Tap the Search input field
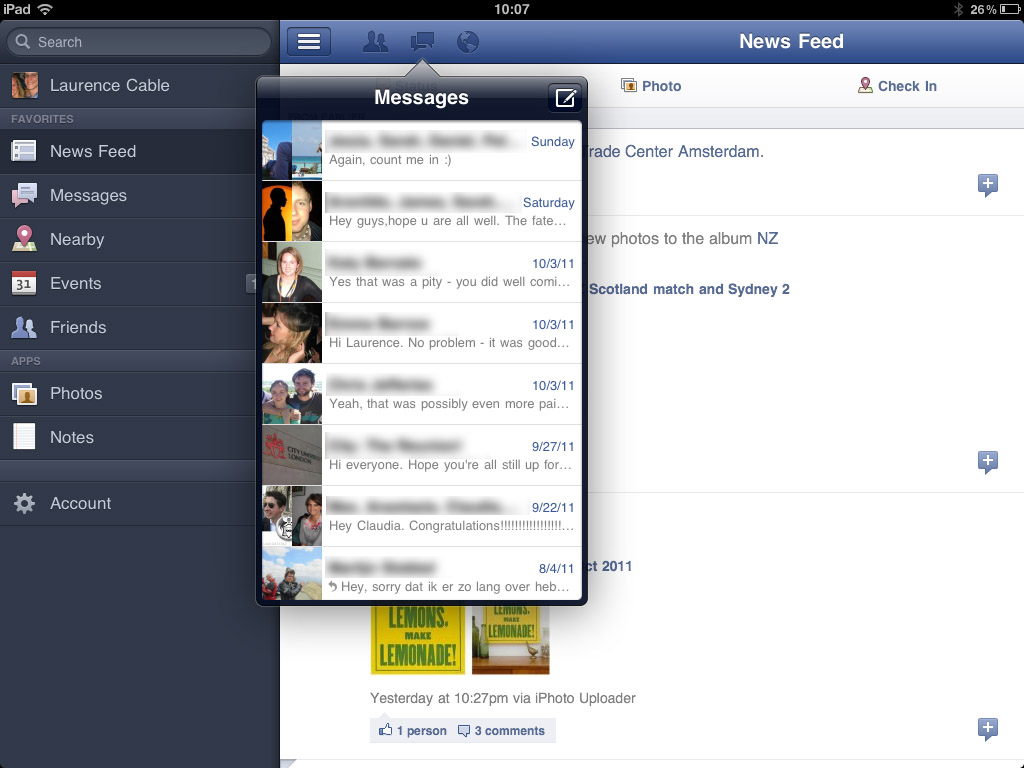The width and height of the screenshot is (1024, 768). point(139,42)
